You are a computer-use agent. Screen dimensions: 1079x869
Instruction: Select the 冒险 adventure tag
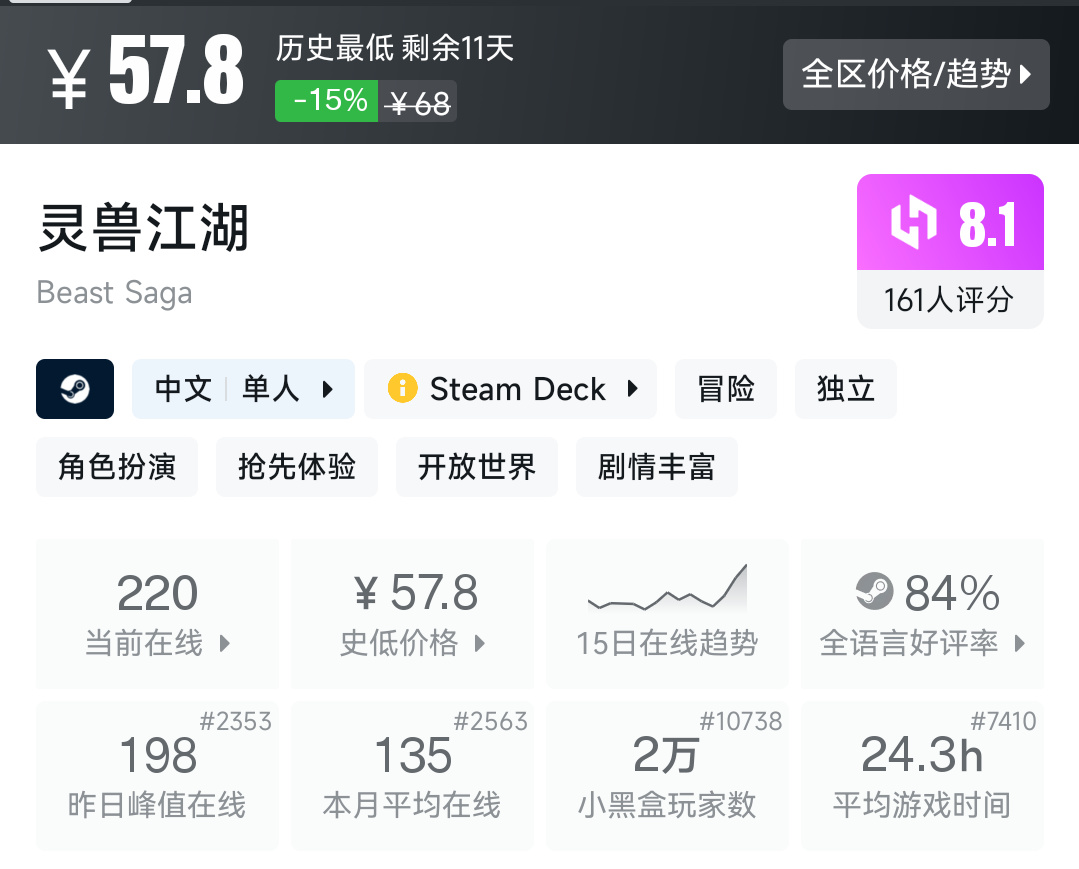pyautogui.click(x=726, y=389)
